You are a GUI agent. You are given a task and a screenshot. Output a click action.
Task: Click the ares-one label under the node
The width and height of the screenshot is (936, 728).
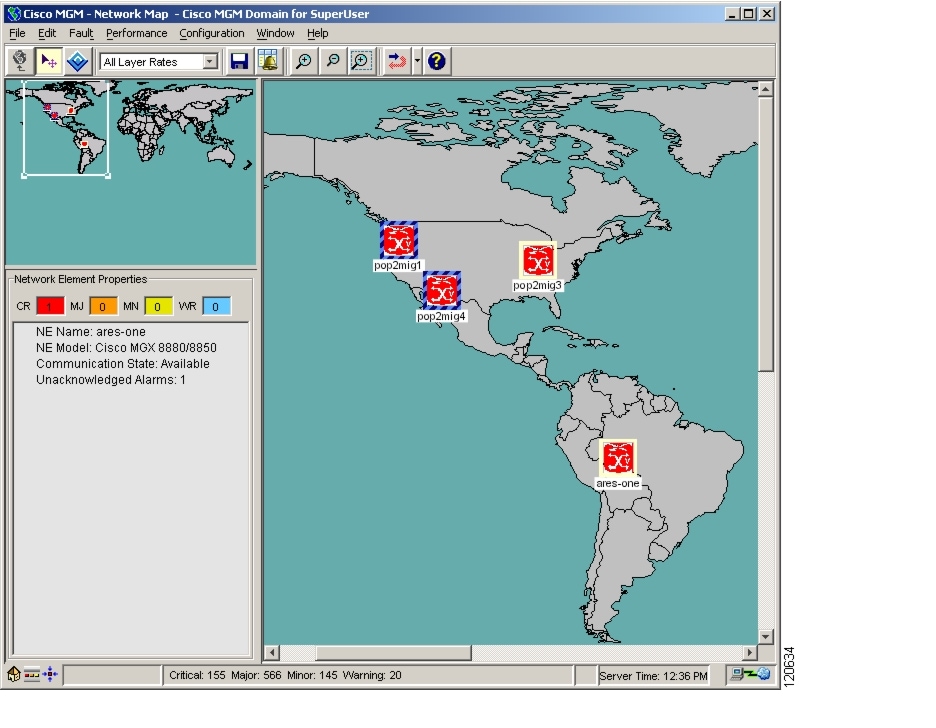[618, 483]
